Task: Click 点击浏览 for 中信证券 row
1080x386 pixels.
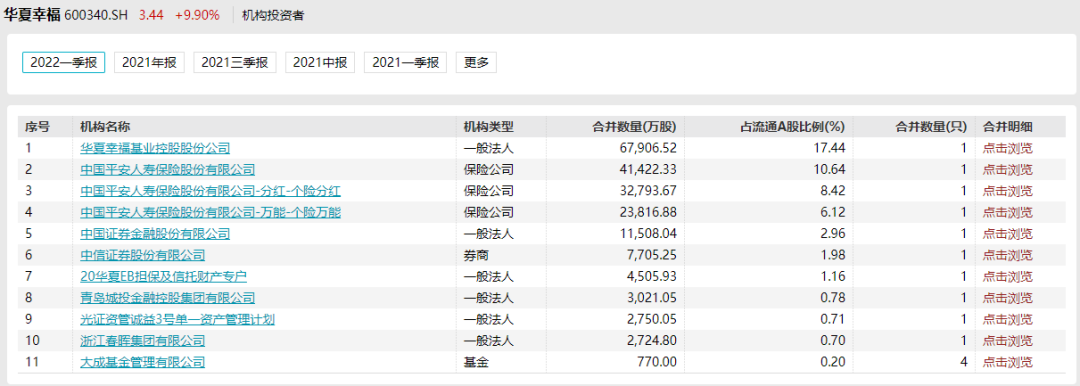Action: pos(1008,255)
